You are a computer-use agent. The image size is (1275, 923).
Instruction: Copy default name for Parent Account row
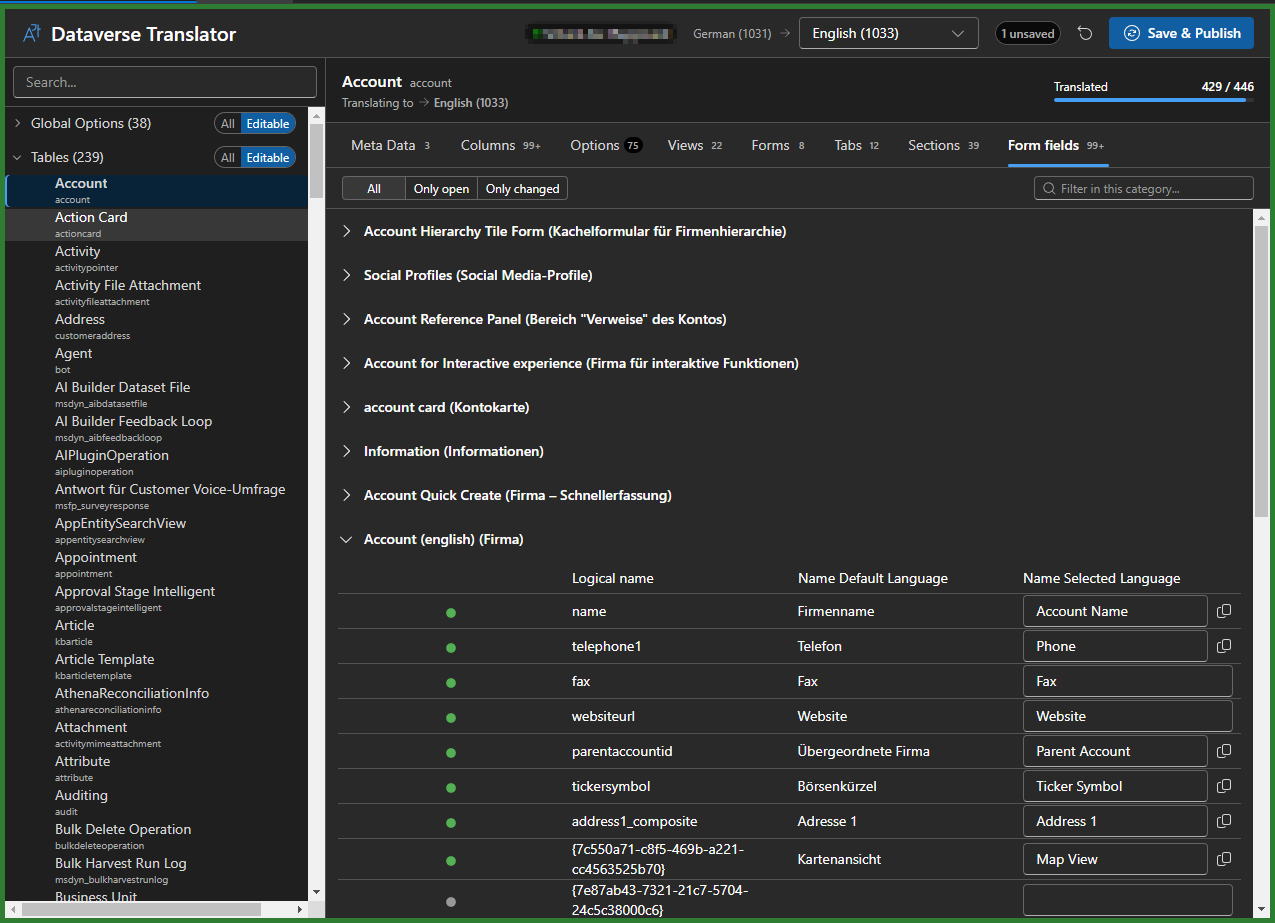click(x=1224, y=751)
